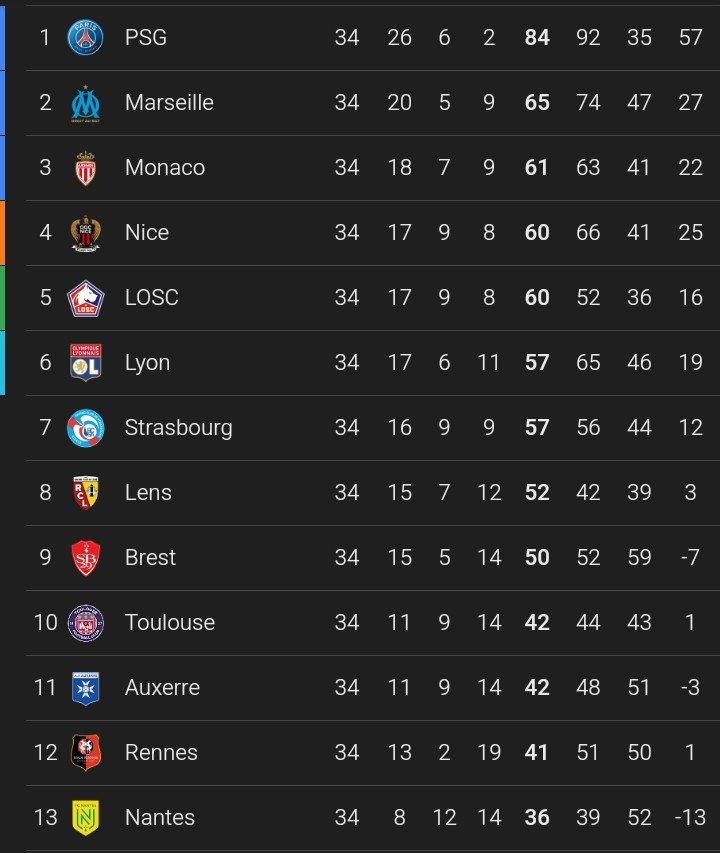Open the Marseille team name link
The image size is (720, 853).
[x=169, y=103]
